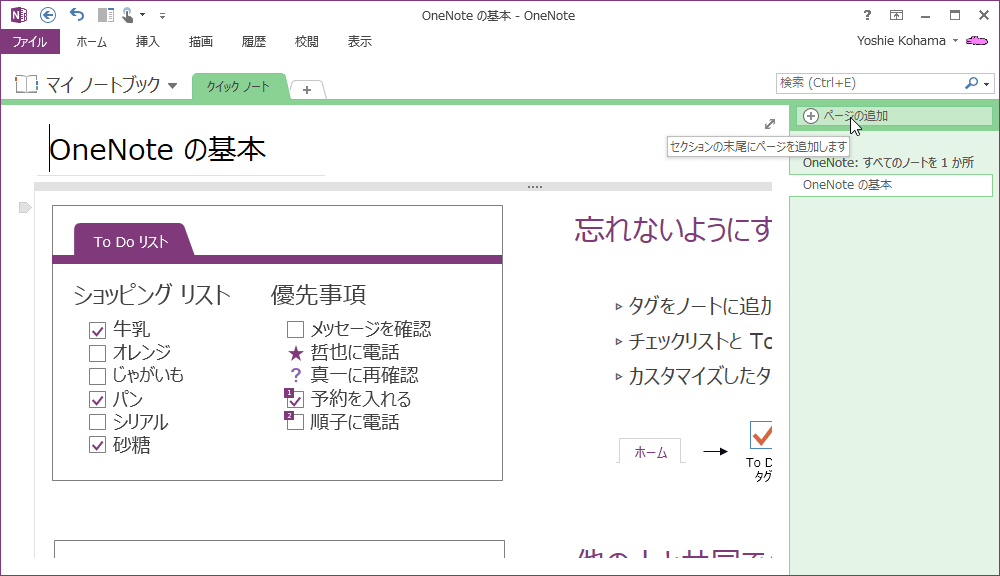Click the To Do tag checkmark icon
1000x576 pixels.
tap(761, 435)
